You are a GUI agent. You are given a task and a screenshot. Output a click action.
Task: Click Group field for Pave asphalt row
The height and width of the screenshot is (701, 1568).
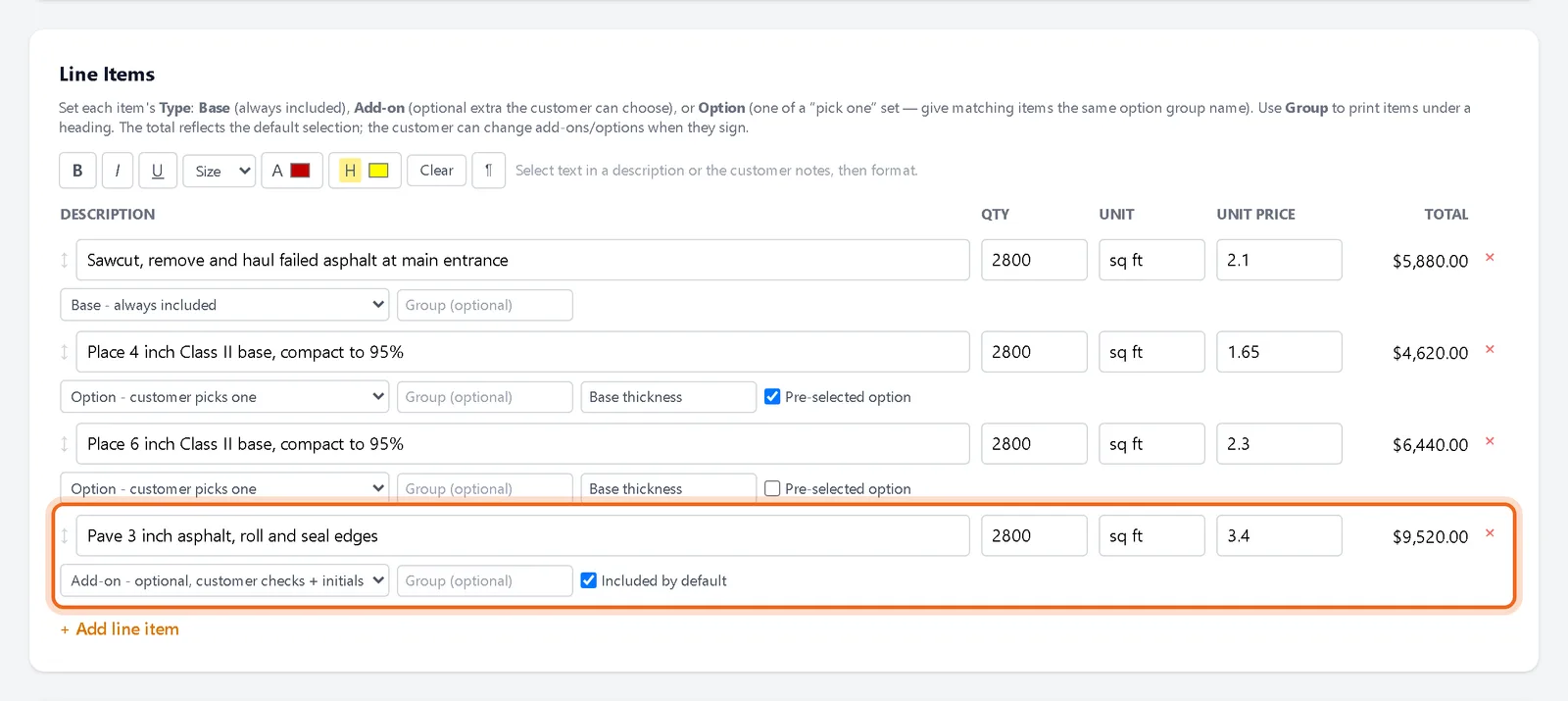(485, 580)
